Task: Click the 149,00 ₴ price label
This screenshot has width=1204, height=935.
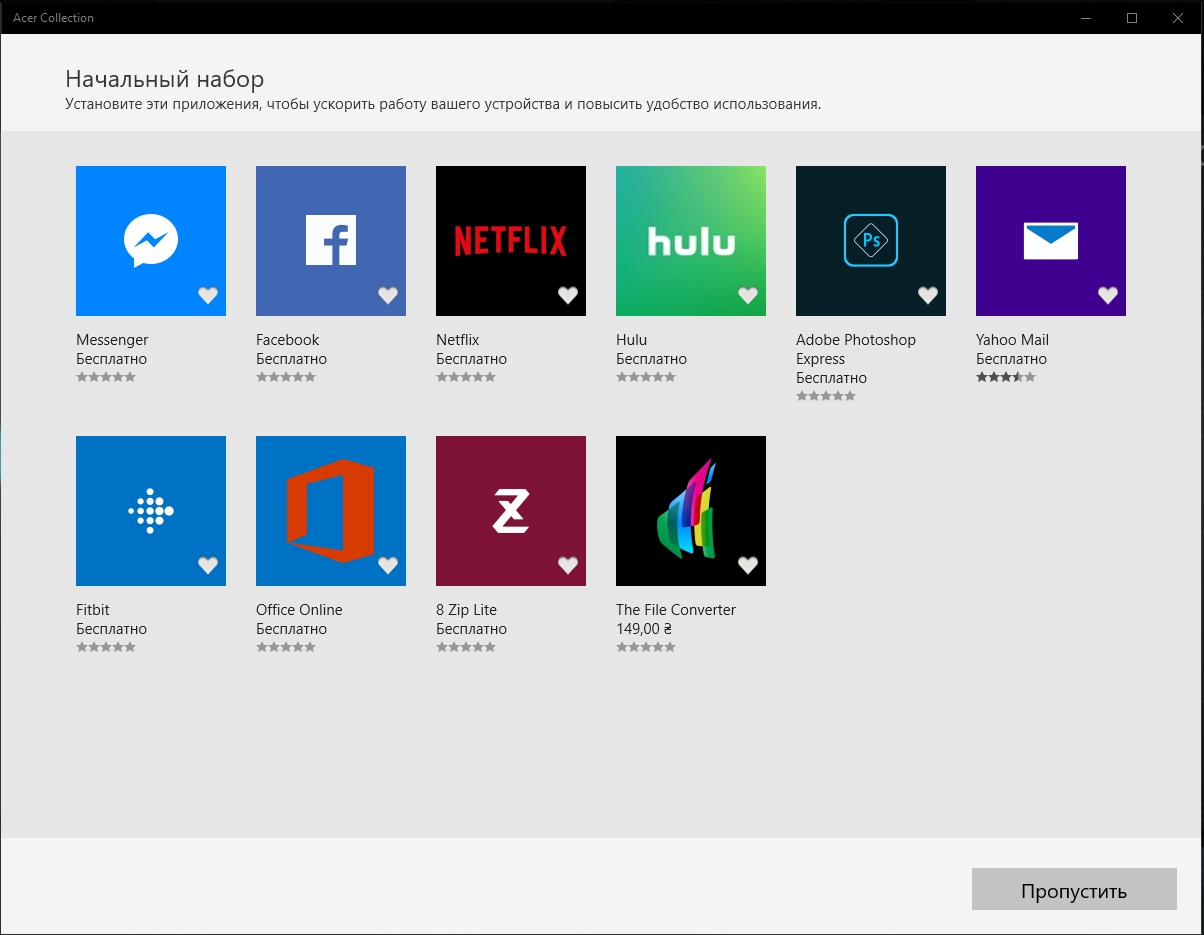Action: coord(644,629)
